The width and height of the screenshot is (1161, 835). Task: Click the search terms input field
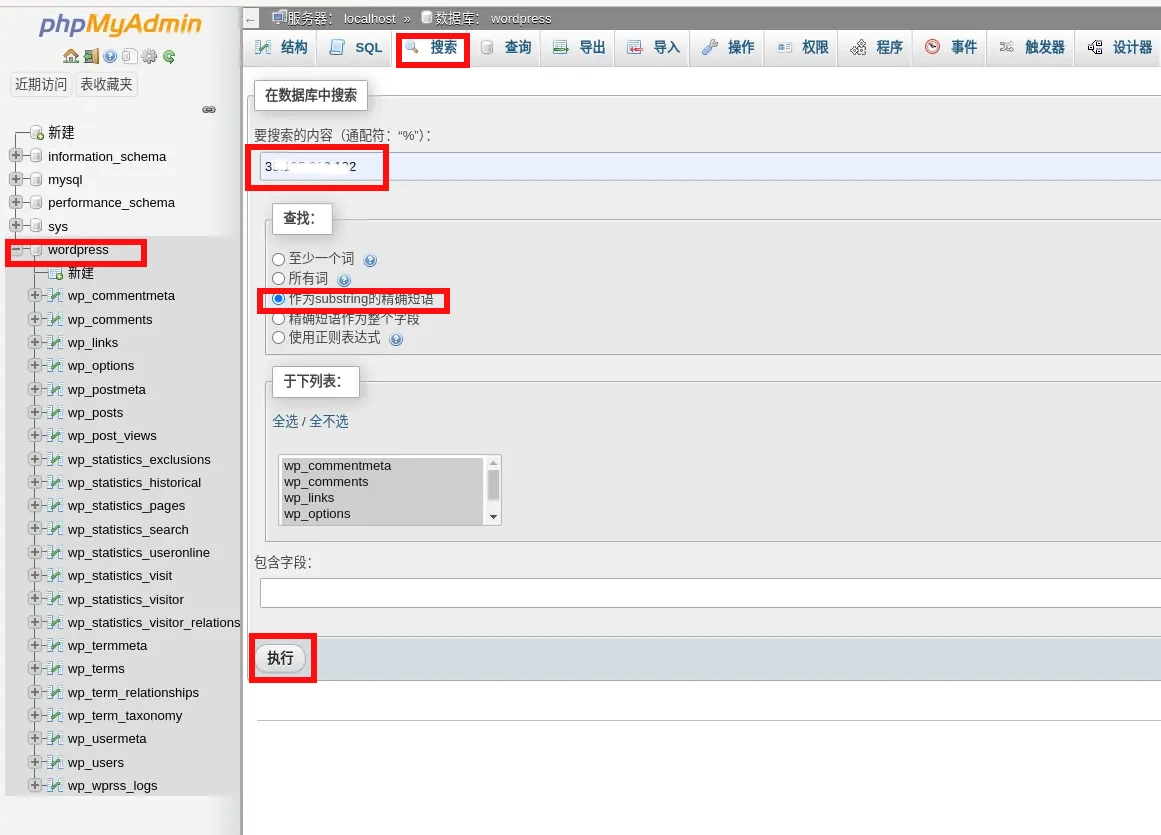coord(710,167)
